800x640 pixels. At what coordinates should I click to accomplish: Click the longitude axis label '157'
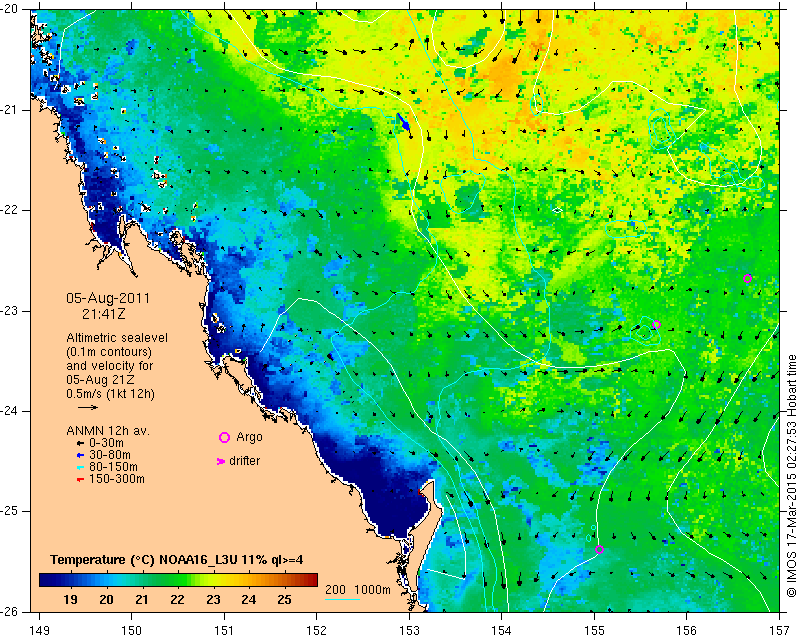coord(780,631)
